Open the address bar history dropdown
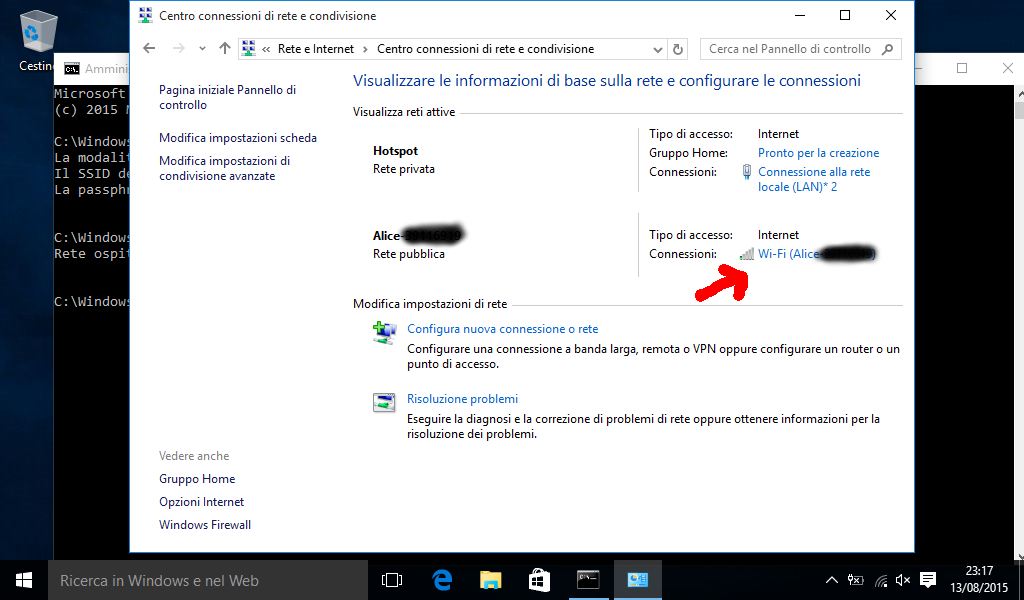 (659, 48)
